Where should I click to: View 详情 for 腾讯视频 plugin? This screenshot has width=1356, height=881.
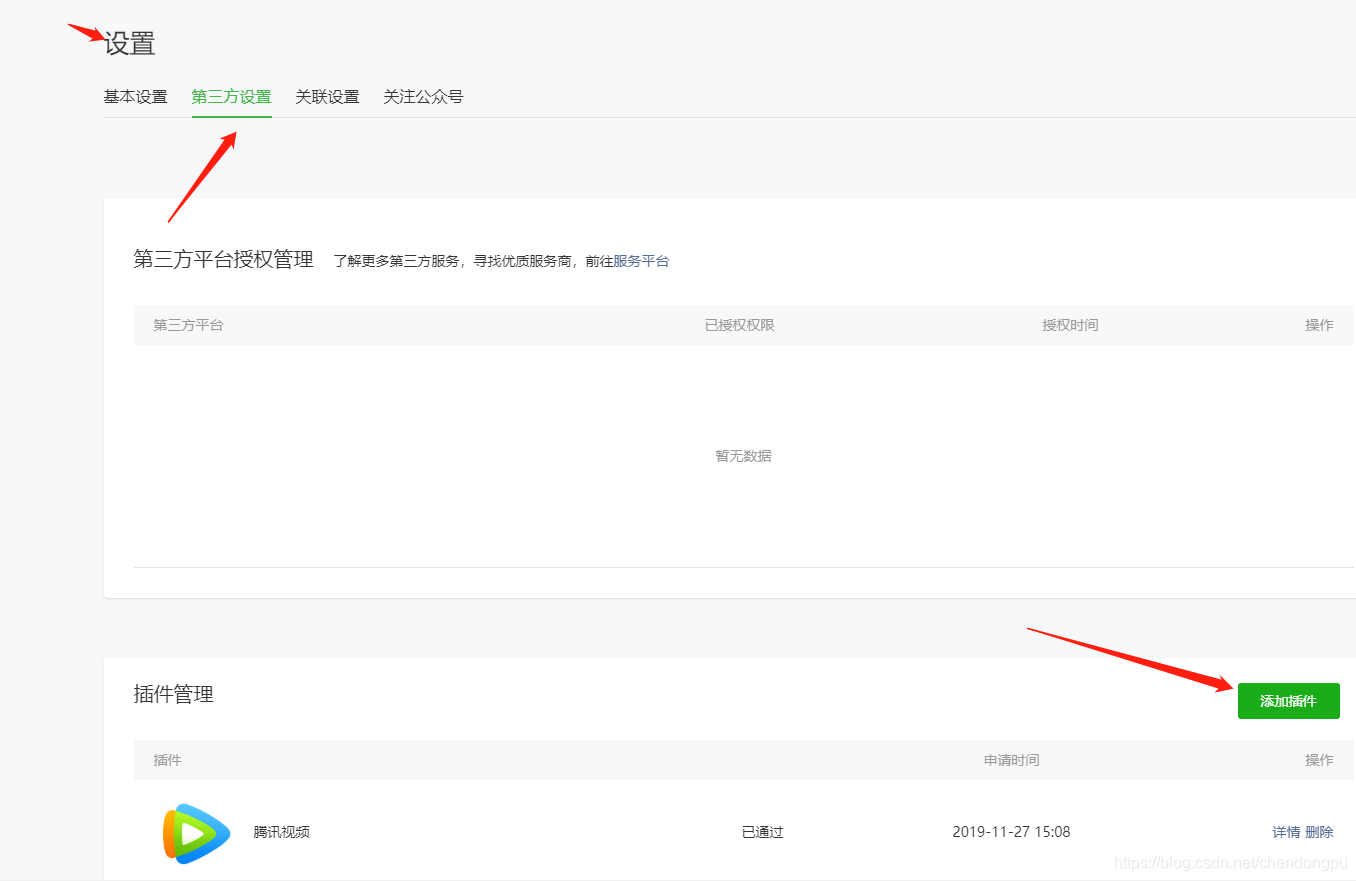pos(1286,832)
